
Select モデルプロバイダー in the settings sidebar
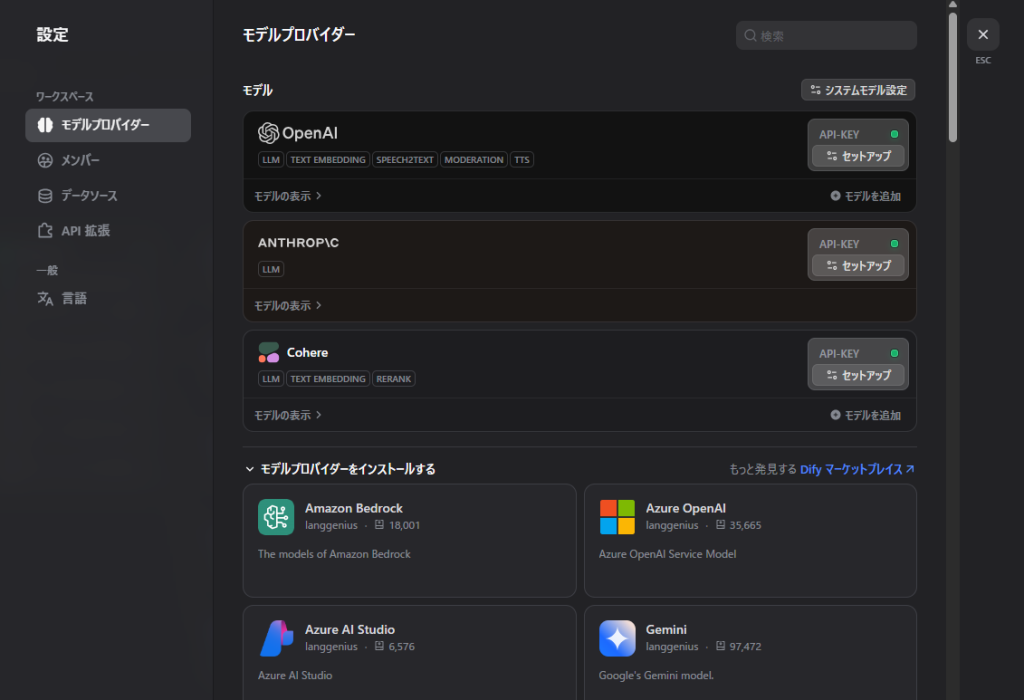[108, 125]
